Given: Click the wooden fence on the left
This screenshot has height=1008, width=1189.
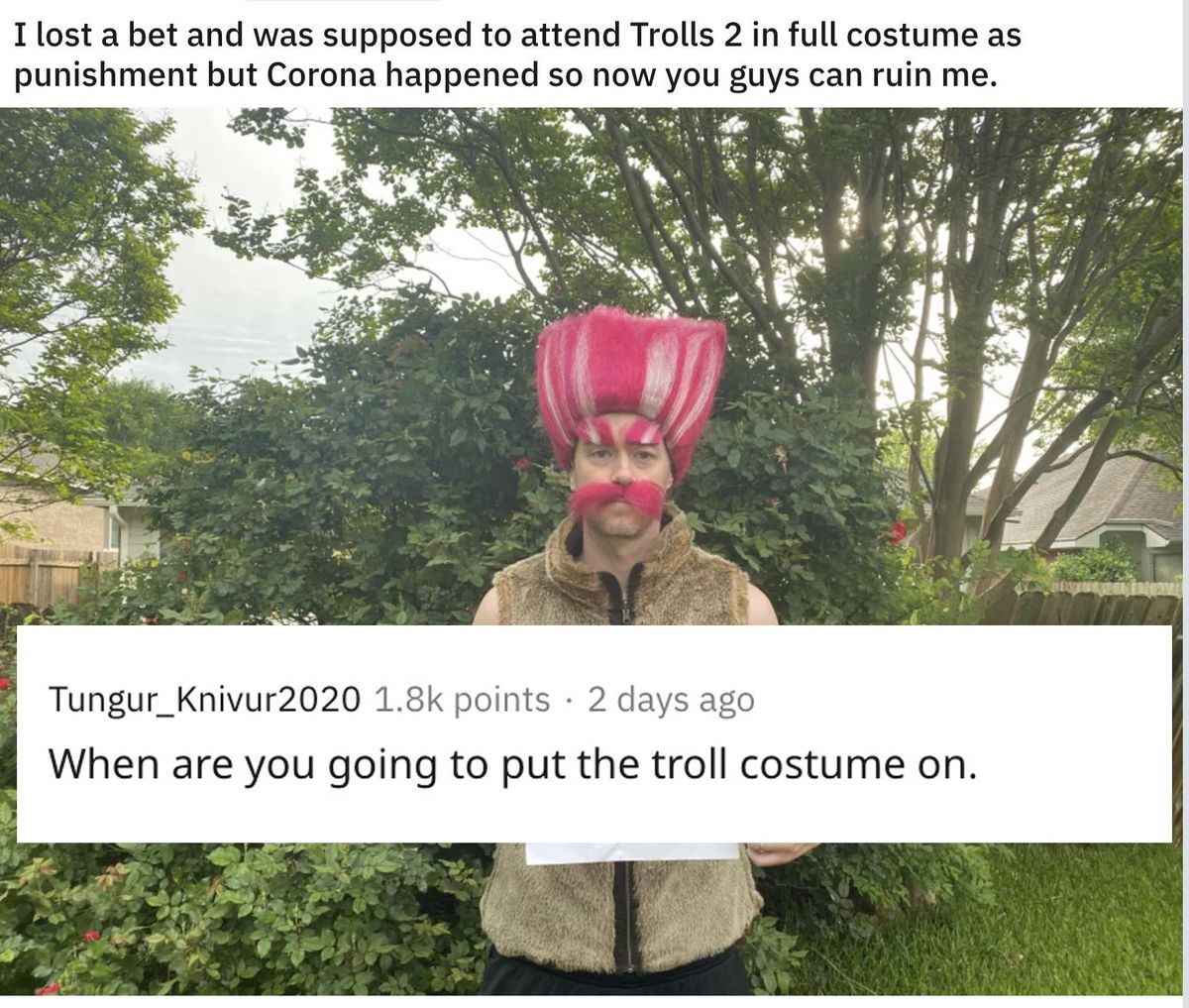Looking at the screenshot, I should coord(56,574).
